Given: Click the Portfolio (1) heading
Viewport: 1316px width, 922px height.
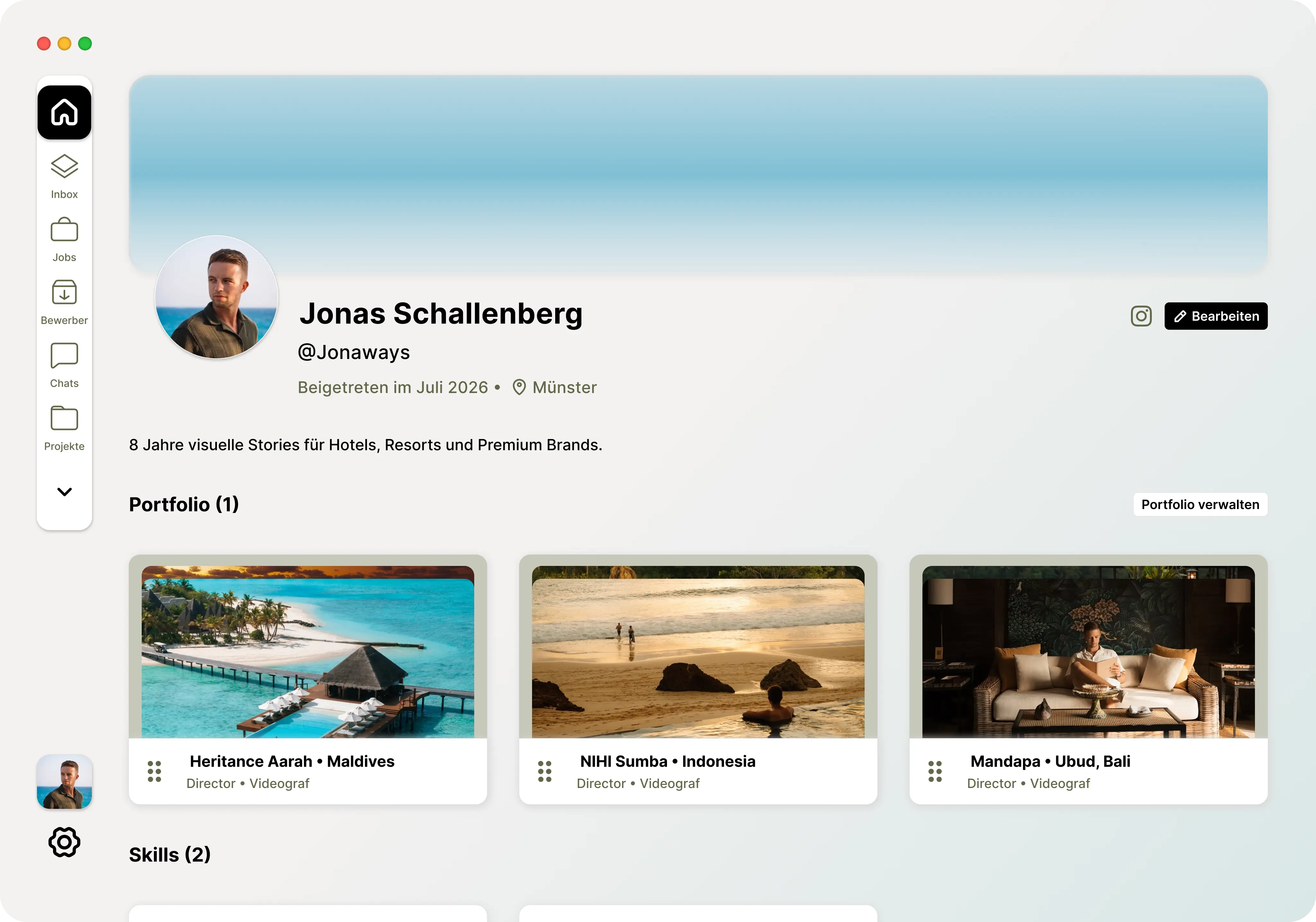Looking at the screenshot, I should 184,505.
